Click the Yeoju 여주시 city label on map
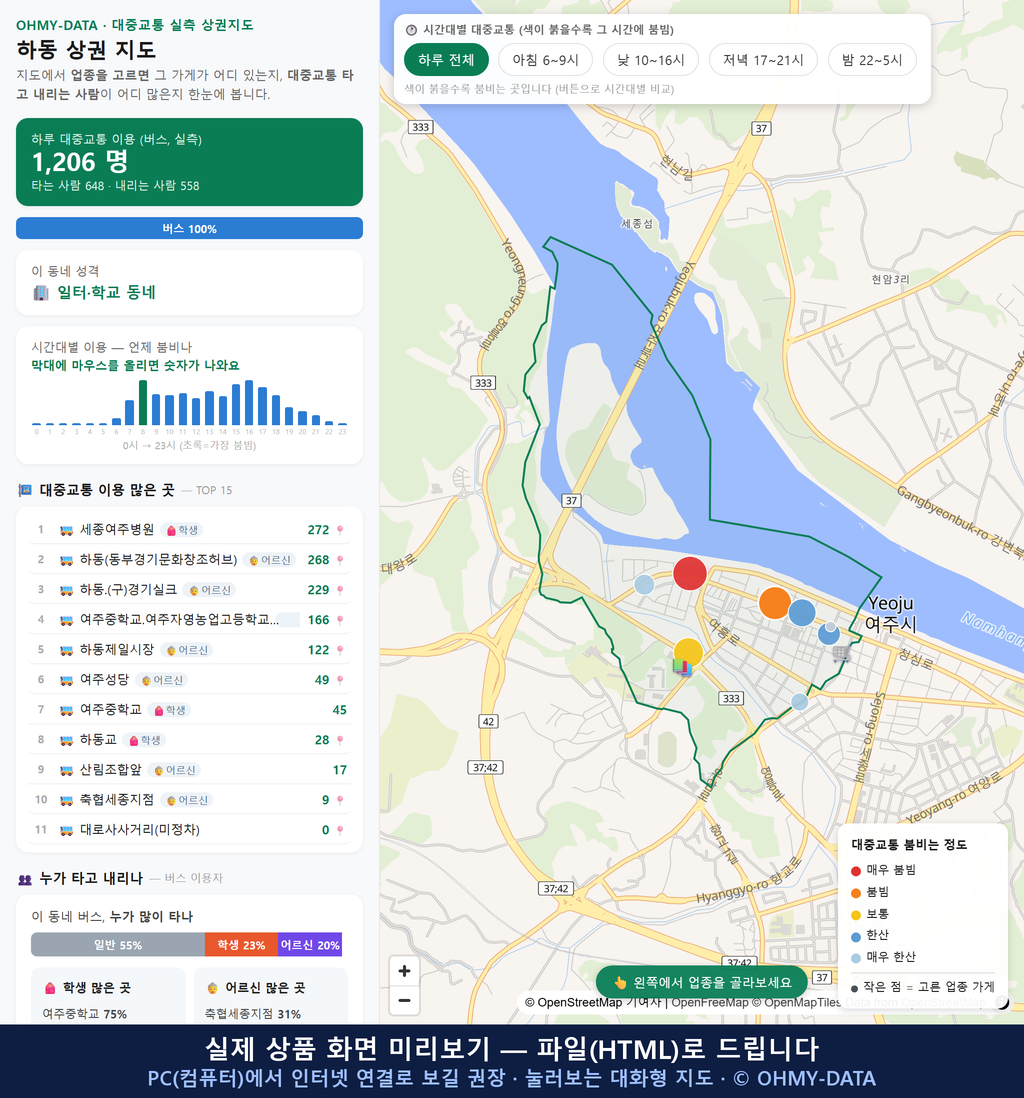Screen dimensions: 1024x1098 tap(890, 613)
